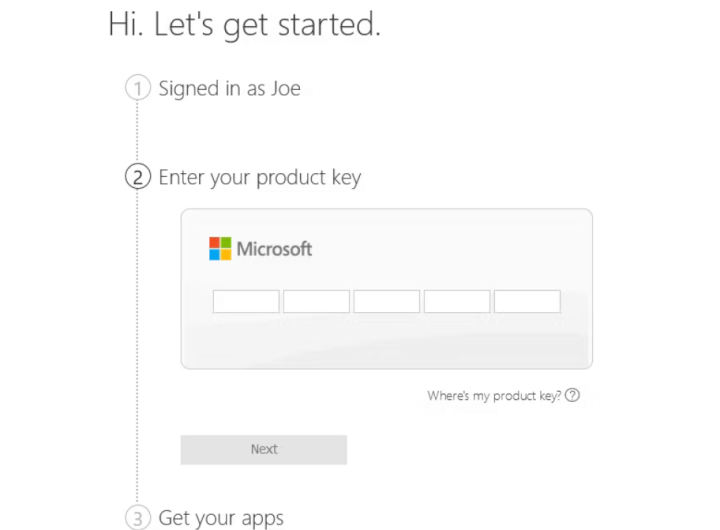The width and height of the screenshot is (720, 530).
Task: Select the fifth product key box
Action: point(527,301)
